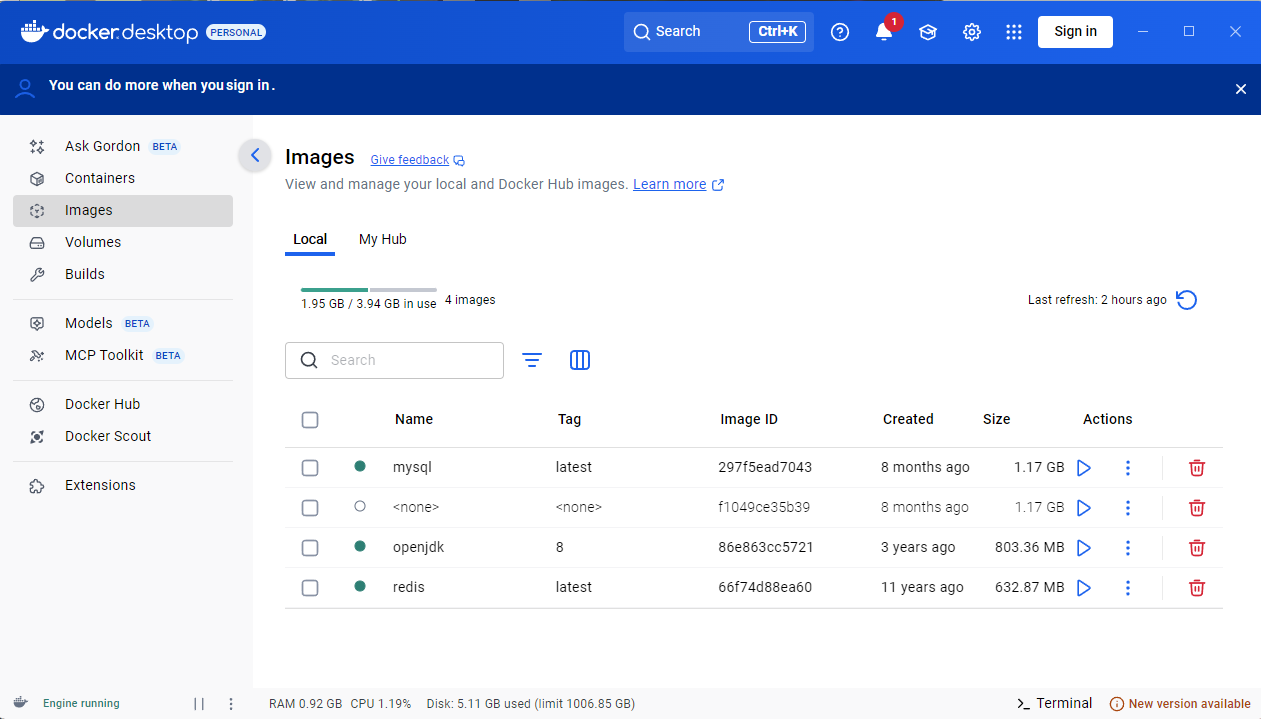
Task: Sort by Name column header
Action: [414, 419]
